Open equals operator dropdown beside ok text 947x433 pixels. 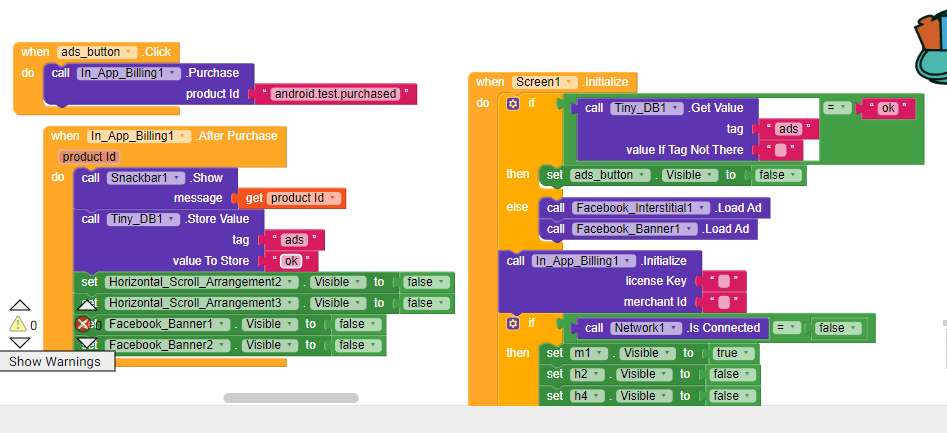(x=837, y=107)
